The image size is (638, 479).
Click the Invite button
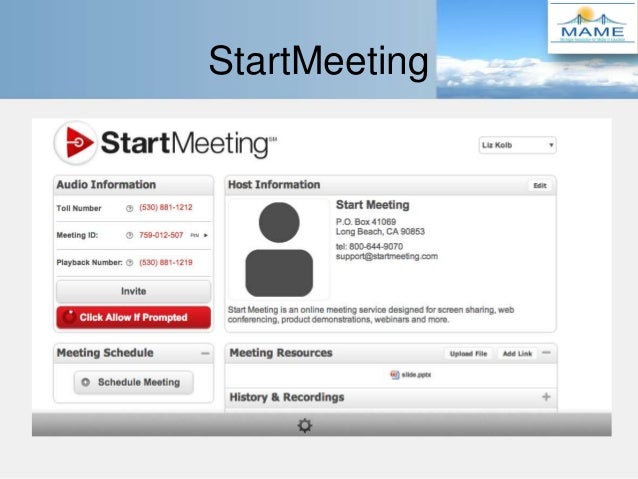(133, 291)
